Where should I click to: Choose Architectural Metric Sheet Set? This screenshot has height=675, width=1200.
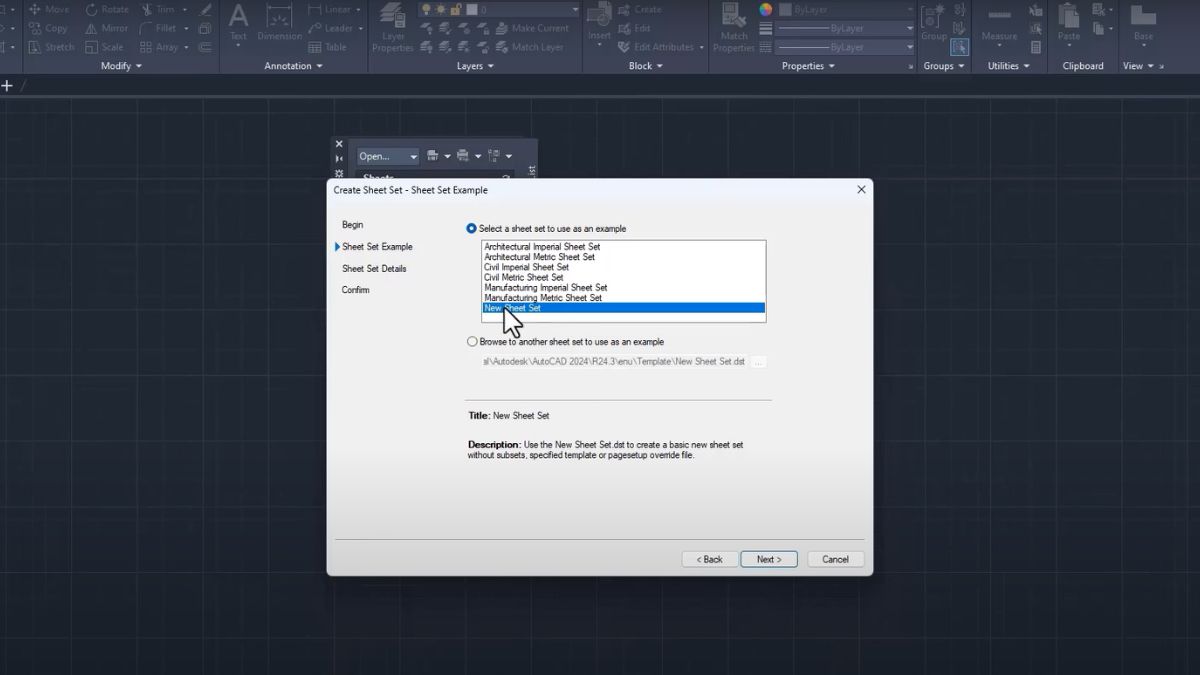click(x=624, y=257)
